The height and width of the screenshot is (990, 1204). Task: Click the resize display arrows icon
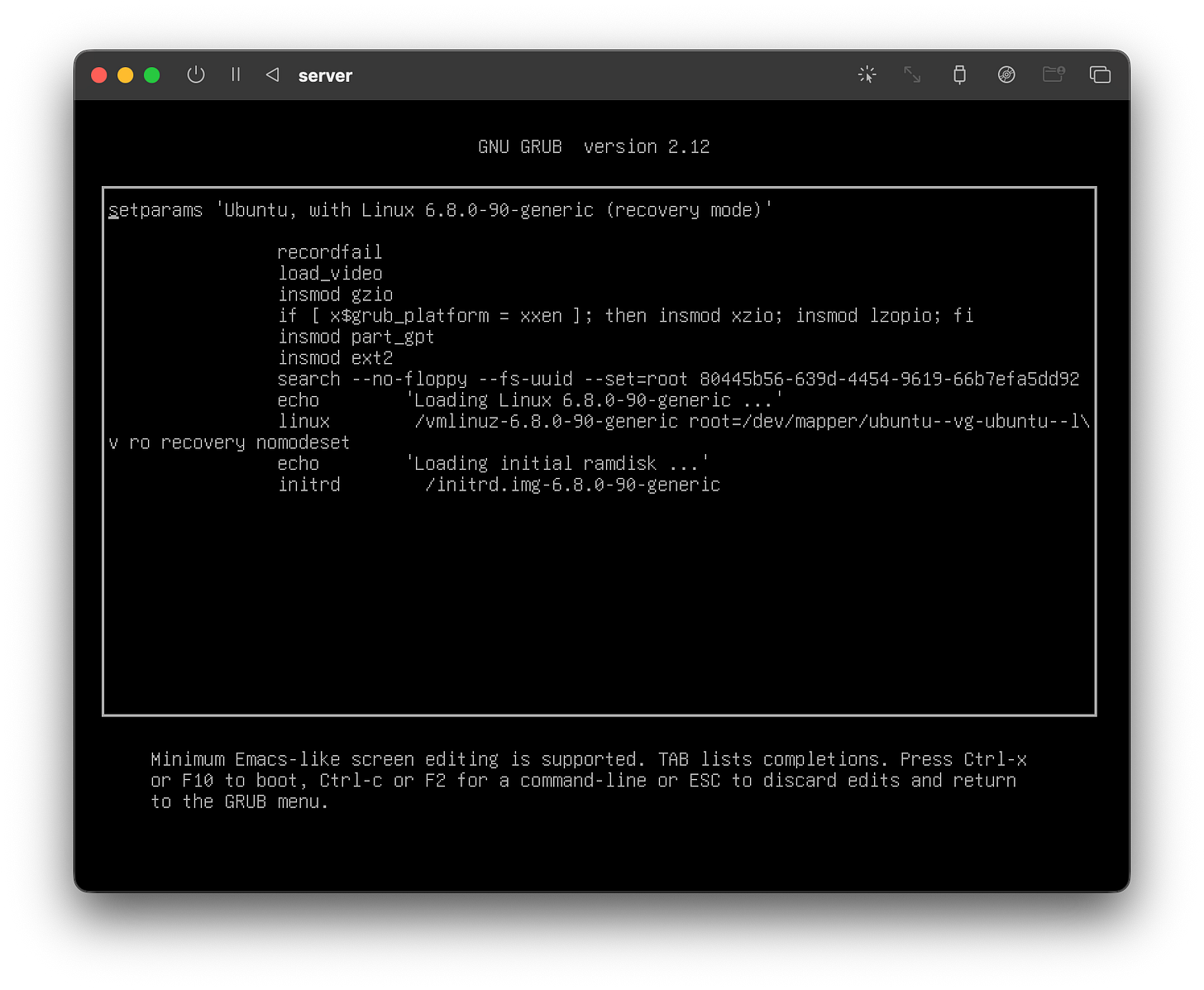tap(912, 75)
